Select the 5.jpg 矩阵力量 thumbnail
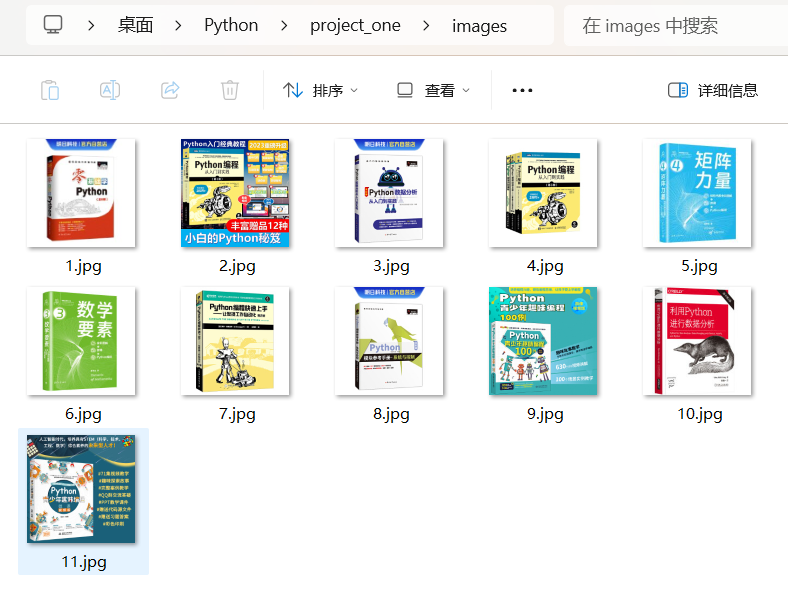Screen dimensions: 788x597 tap(697, 193)
